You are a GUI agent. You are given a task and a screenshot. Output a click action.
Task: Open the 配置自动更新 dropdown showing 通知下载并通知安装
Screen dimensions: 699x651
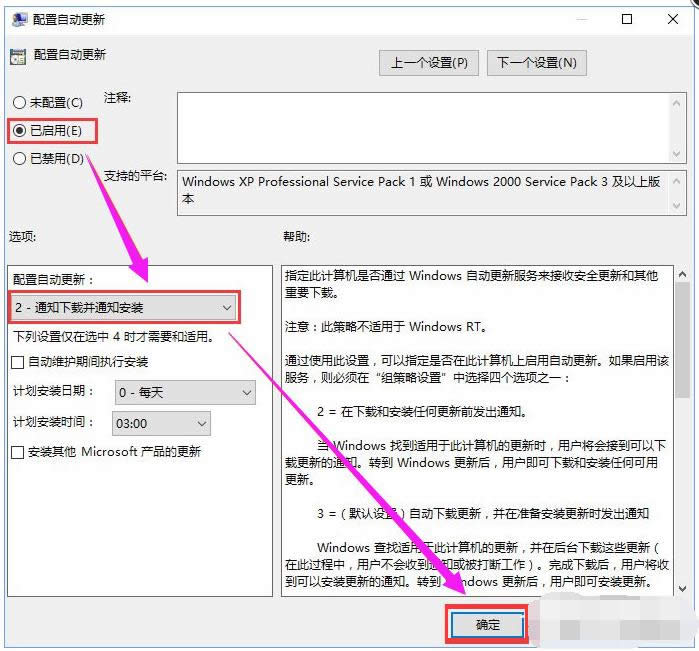(124, 308)
